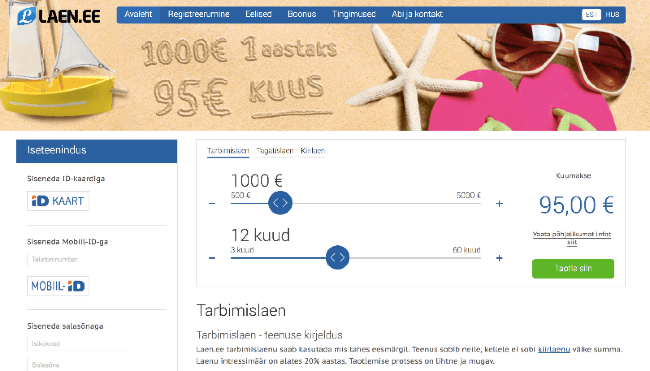Select the Tarbimislaen tab

click(228, 151)
